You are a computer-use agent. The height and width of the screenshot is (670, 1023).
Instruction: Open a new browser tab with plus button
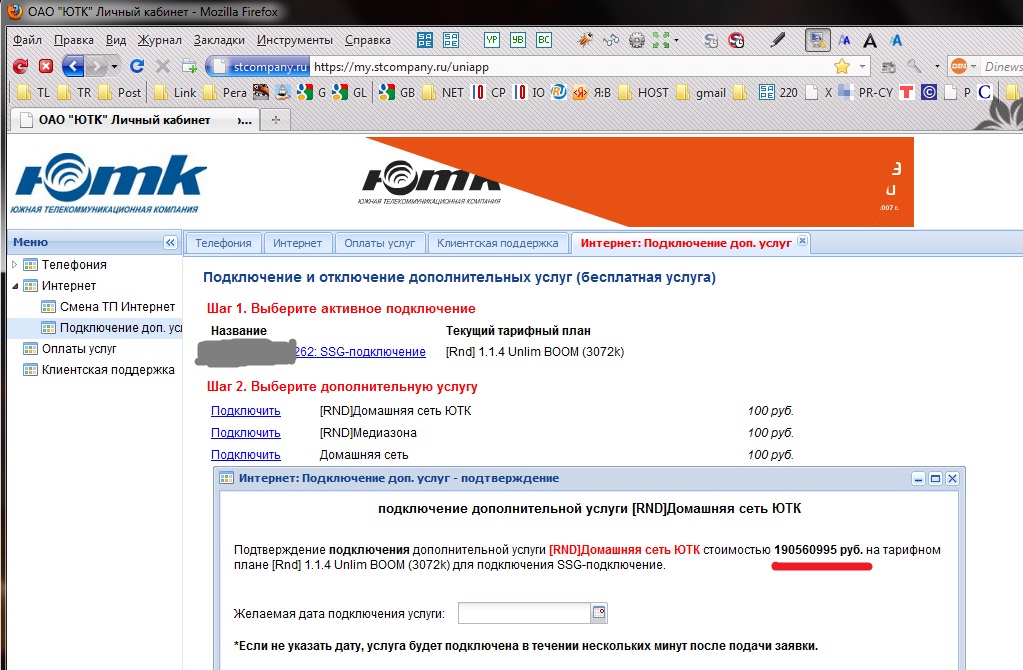pos(276,120)
